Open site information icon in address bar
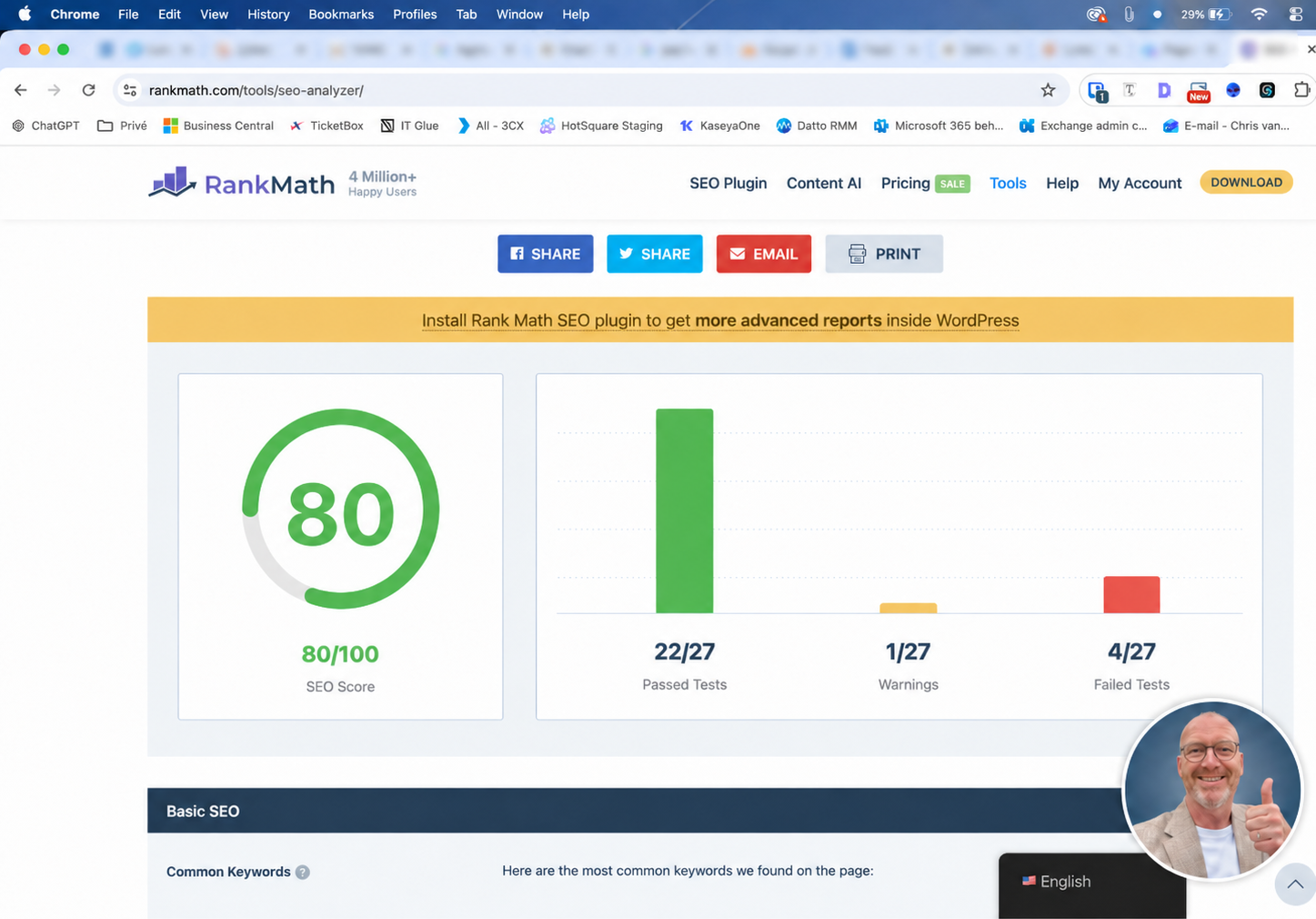1316x919 pixels. [x=130, y=90]
